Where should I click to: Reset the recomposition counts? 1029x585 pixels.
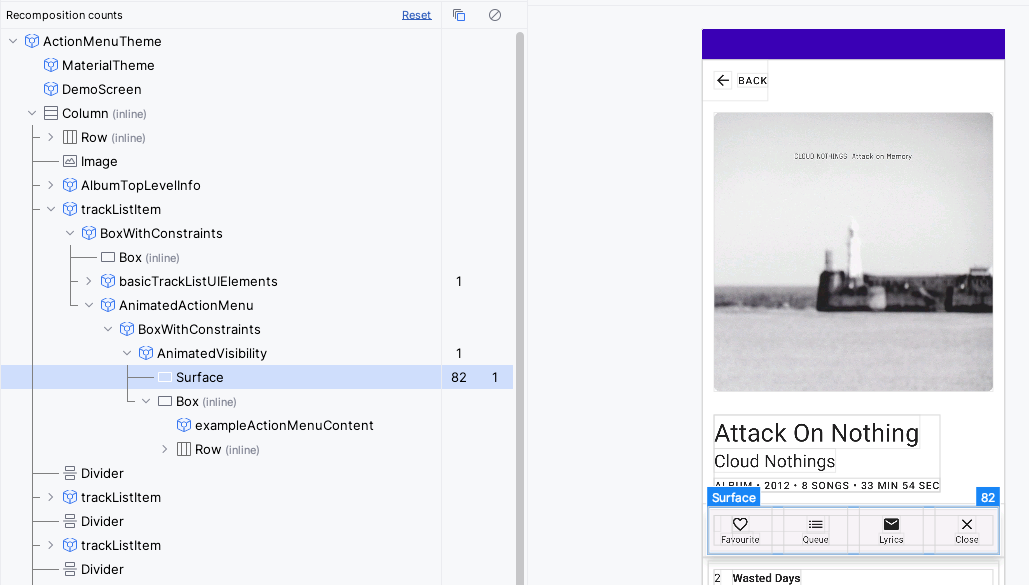[x=416, y=14]
